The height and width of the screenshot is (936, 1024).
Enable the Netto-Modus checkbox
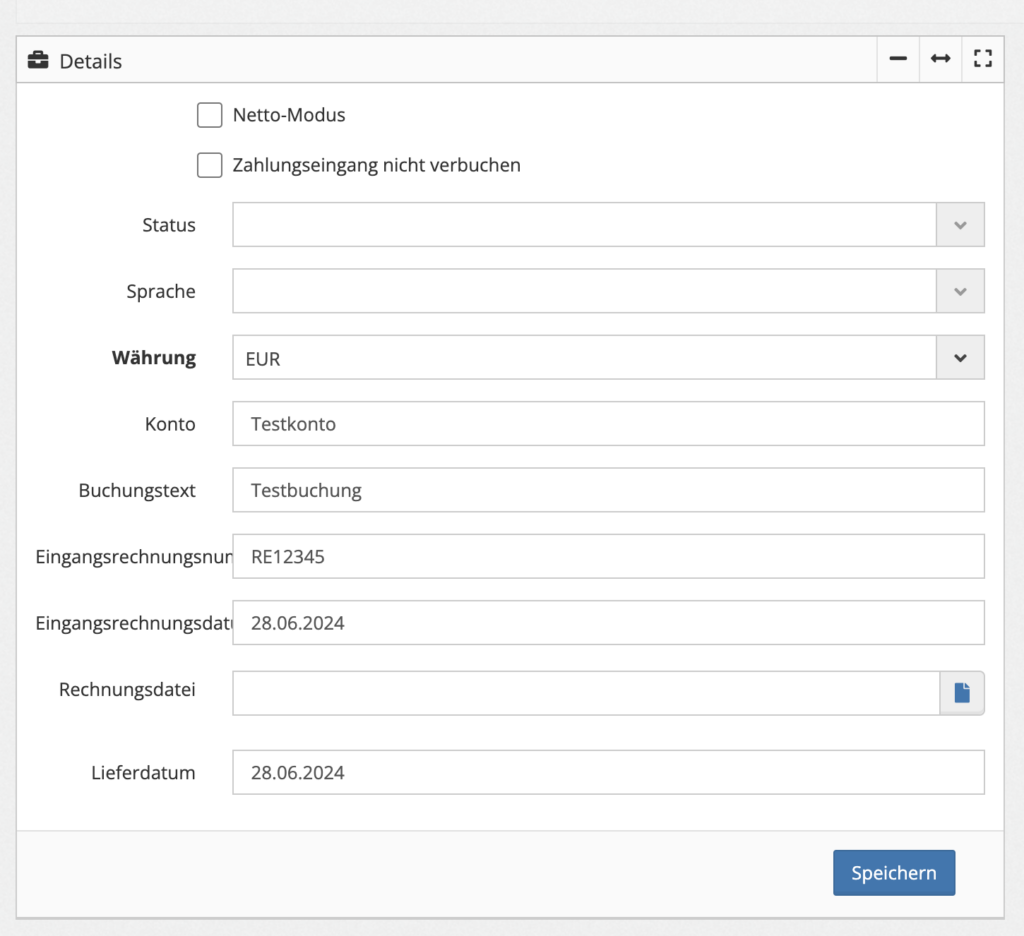pyautogui.click(x=210, y=115)
